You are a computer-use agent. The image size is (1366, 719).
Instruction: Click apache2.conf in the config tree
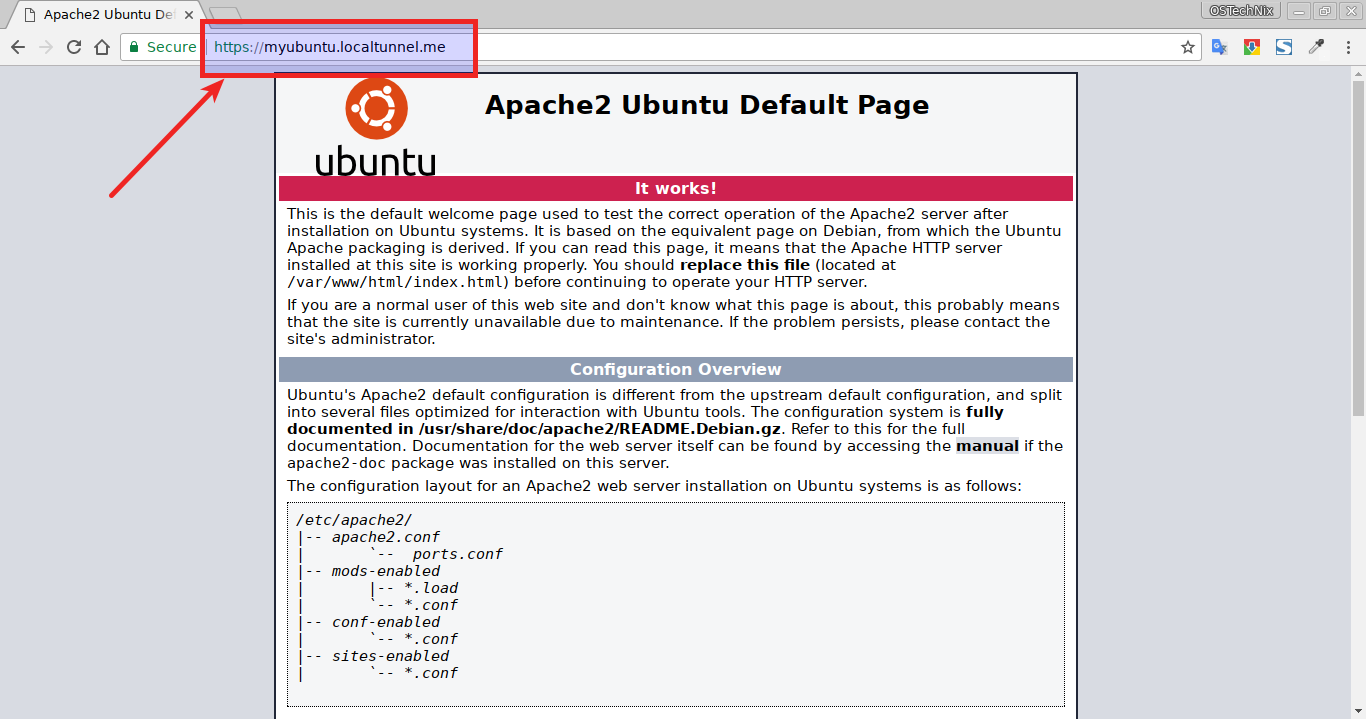[386, 537]
